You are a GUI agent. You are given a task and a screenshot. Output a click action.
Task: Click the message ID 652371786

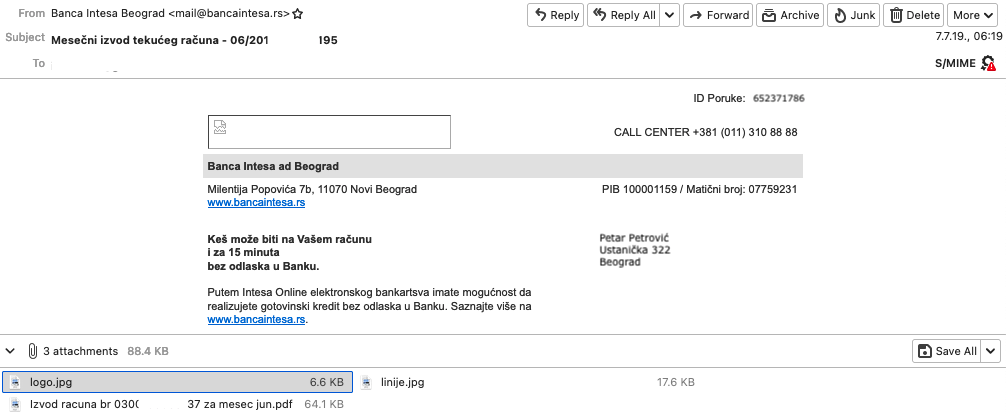(779, 98)
